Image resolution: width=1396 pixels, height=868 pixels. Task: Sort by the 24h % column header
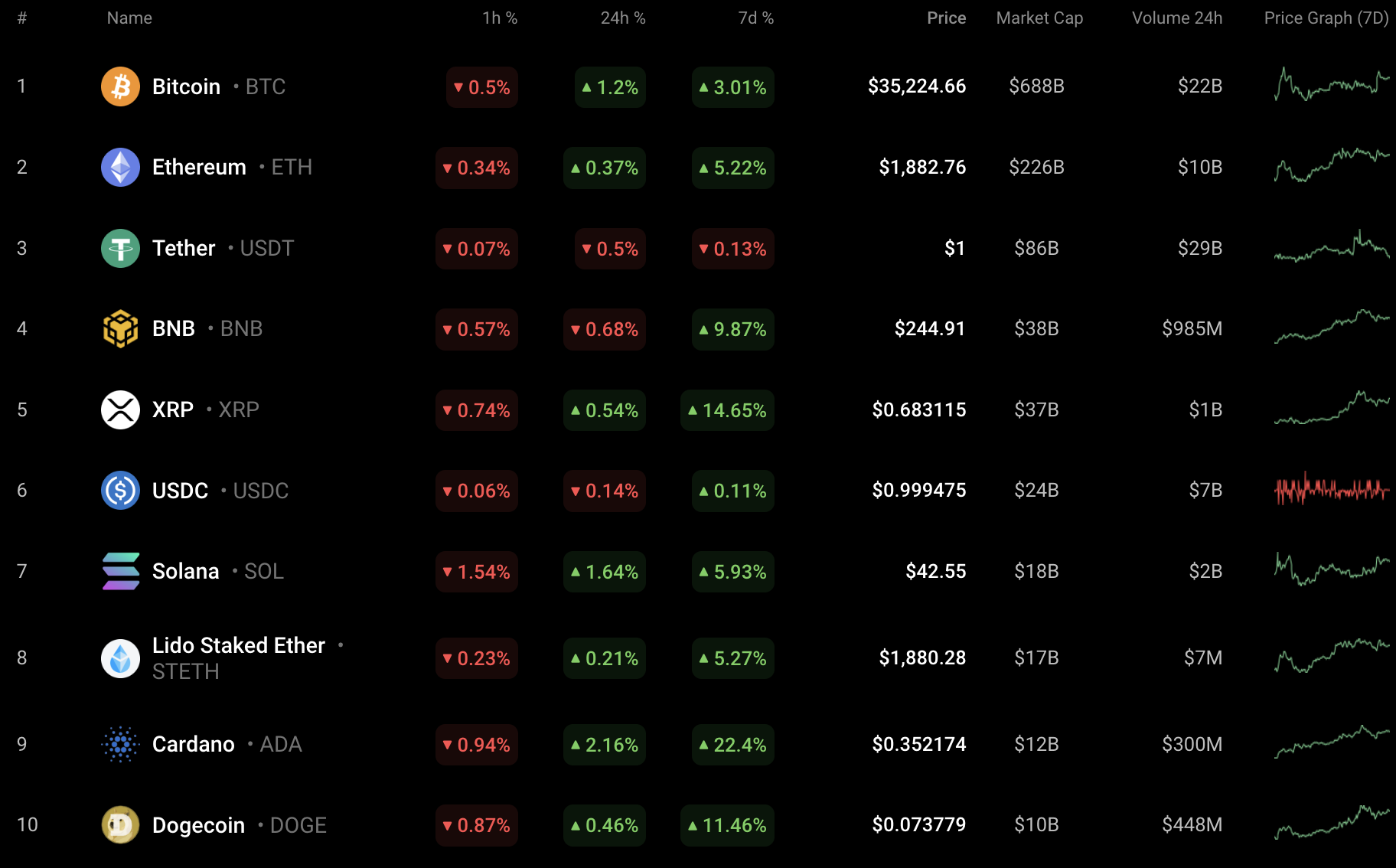622,18
